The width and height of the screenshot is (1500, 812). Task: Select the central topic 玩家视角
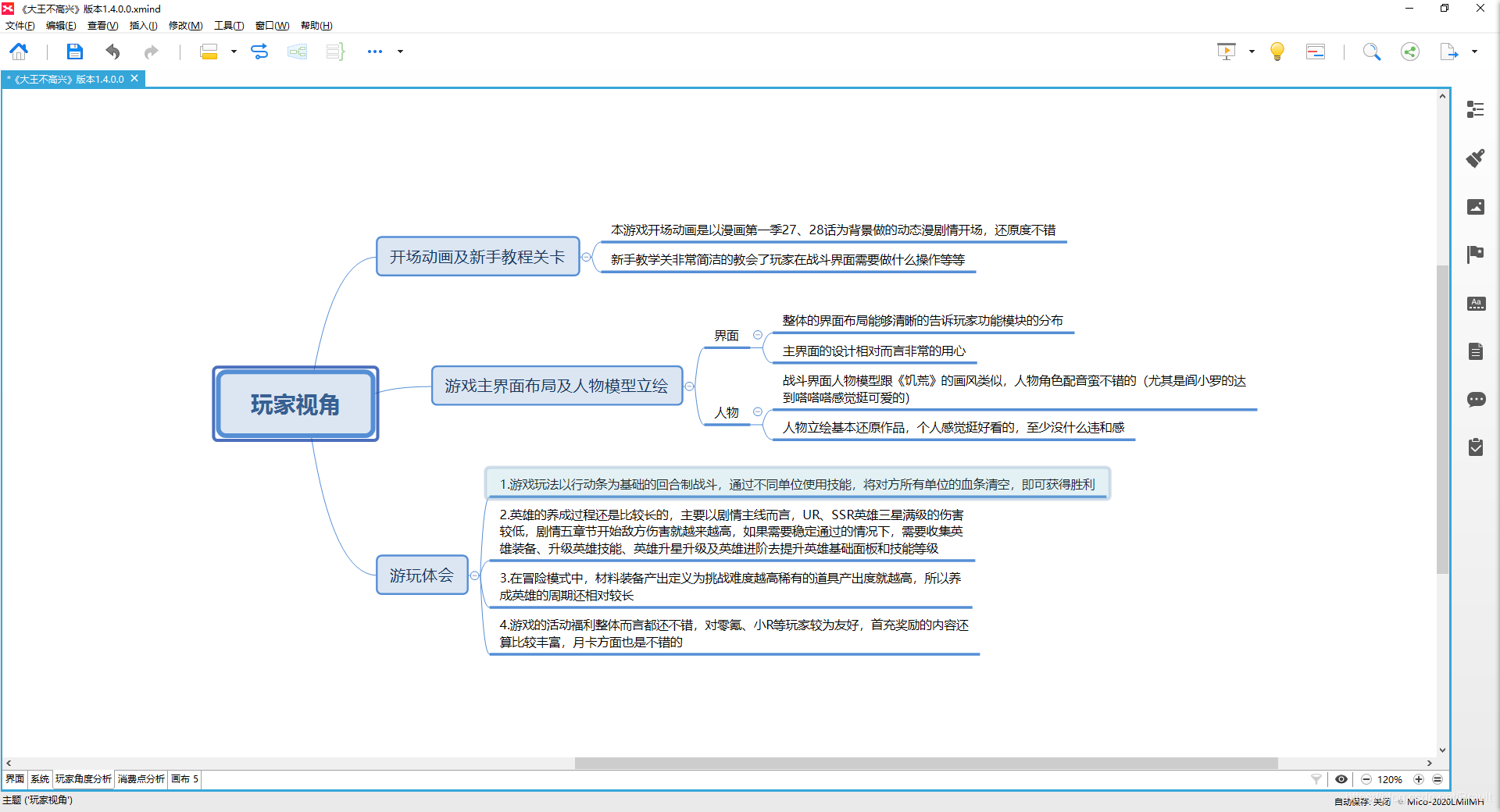pos(295,404)
